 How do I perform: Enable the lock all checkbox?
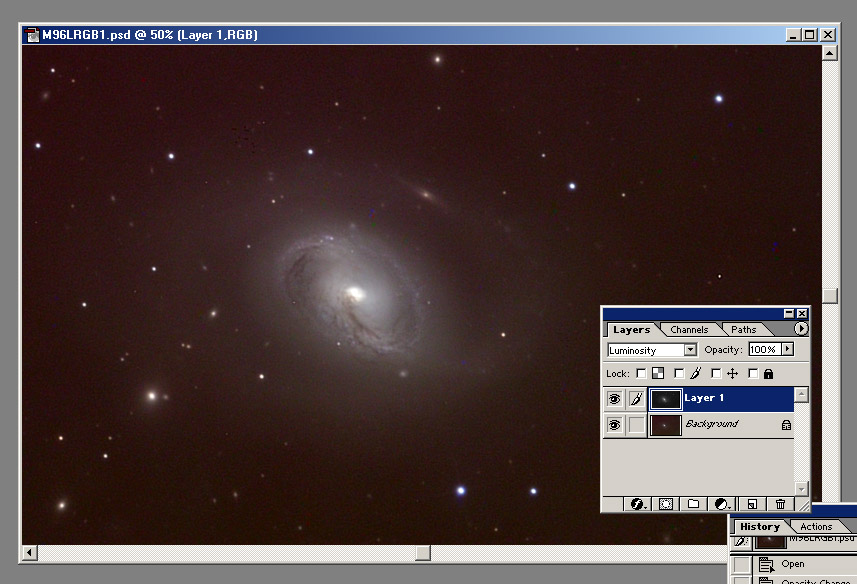753,374
